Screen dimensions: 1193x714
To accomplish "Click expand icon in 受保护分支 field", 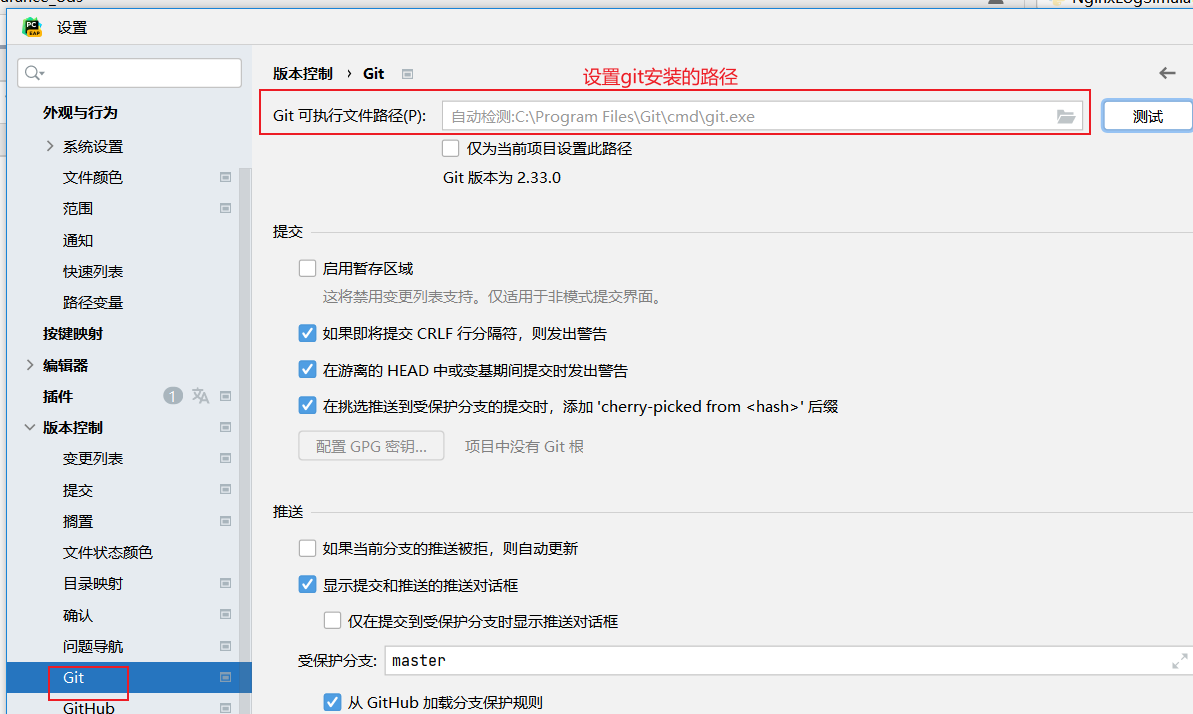I will (x=1179, y=661).
